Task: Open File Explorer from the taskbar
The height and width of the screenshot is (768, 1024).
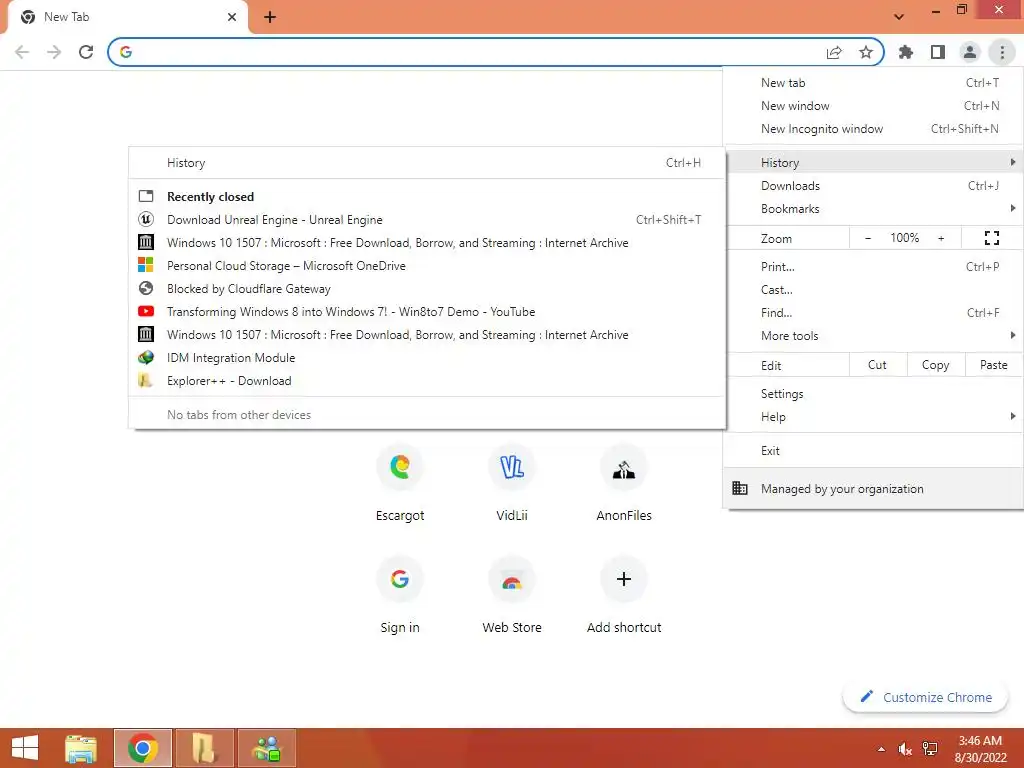Action: tap(80, 748)
